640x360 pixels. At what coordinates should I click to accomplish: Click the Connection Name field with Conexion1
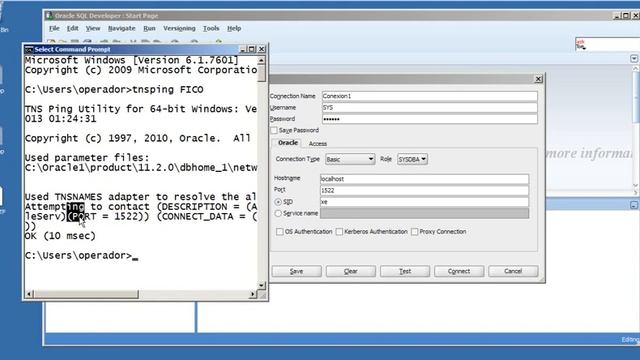point(429,96)
